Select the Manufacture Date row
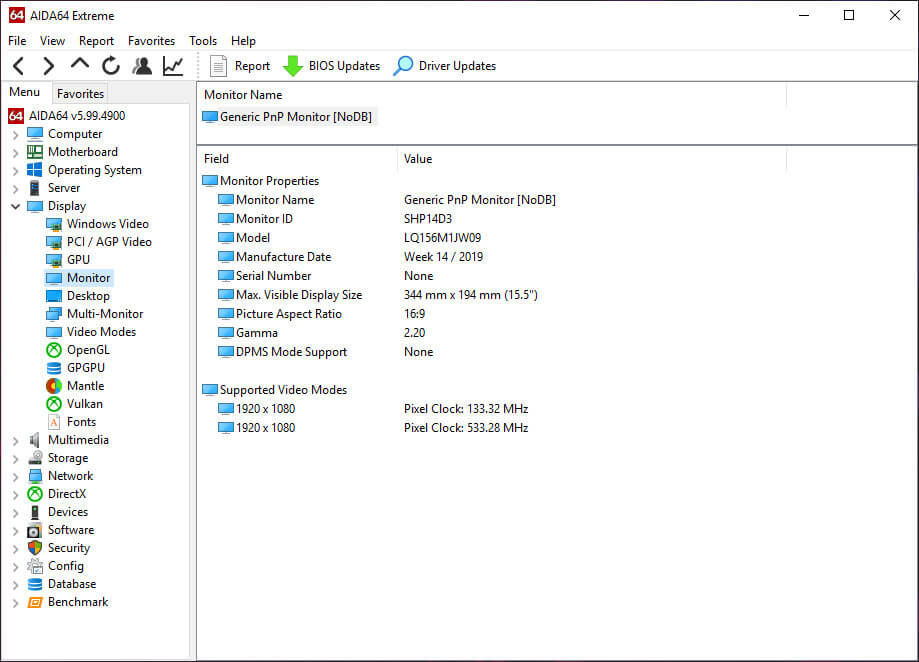The height and width of the screenshot is (662, 919). (387, 257)
